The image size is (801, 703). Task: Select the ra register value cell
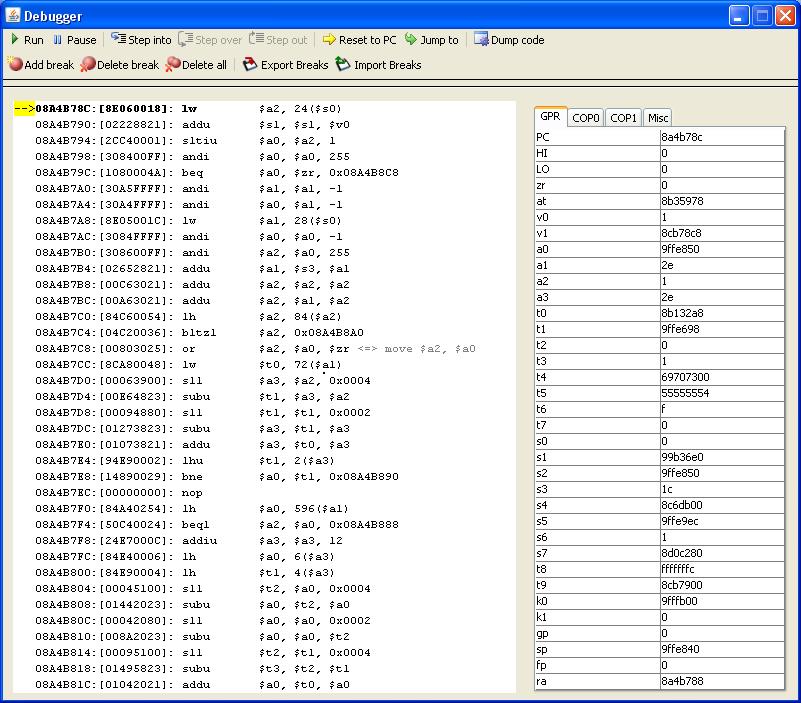[721, 681]
